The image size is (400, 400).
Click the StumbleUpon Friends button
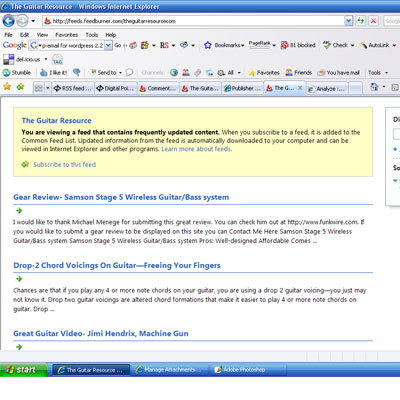(299, 72)
